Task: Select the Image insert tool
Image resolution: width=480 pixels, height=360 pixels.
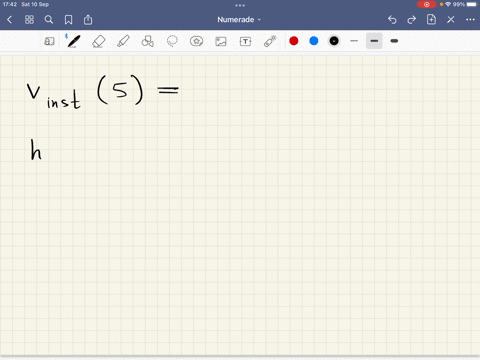Action: tap(221, 41)
